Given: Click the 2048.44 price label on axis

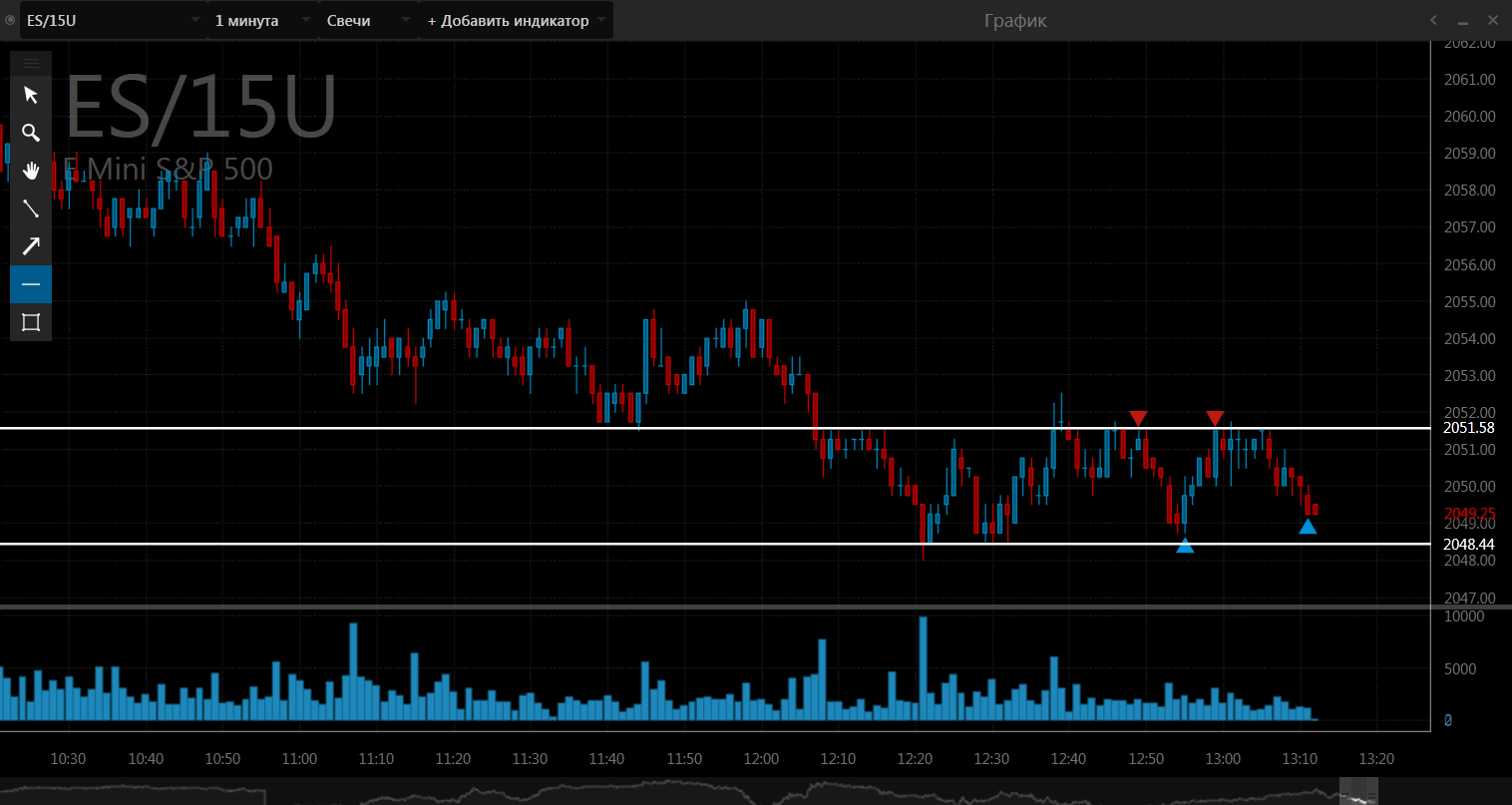Looking at the screenshot, I should pos(1469,545).
